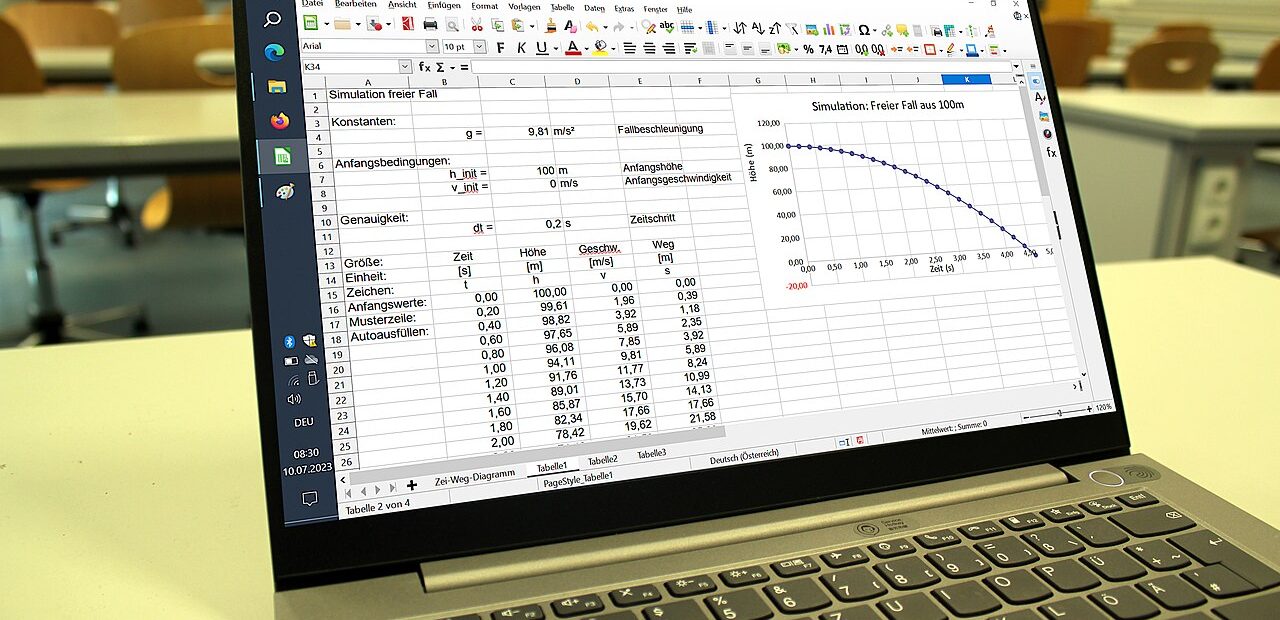
Task: Switch to the Zei-Weg-Diagramm sheet tab
Action: click(474, 477)
